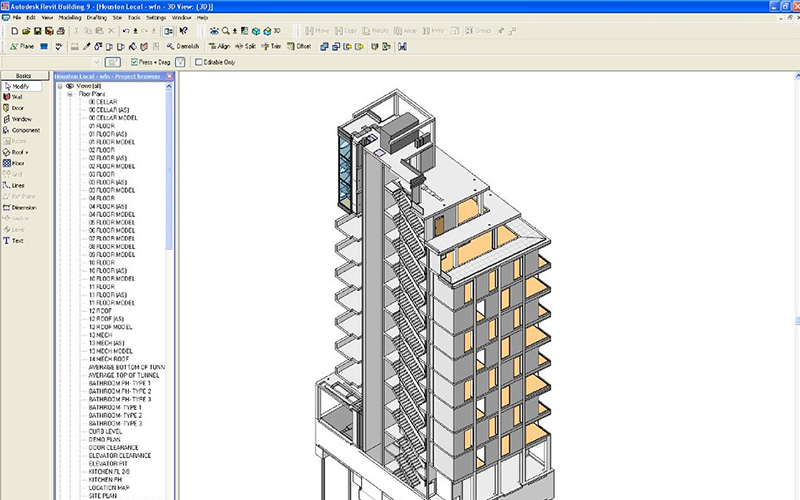Screen dimensions: 800x500
Task: Enable the Editable Only checkbox
Action: click(x=198, y=62)
